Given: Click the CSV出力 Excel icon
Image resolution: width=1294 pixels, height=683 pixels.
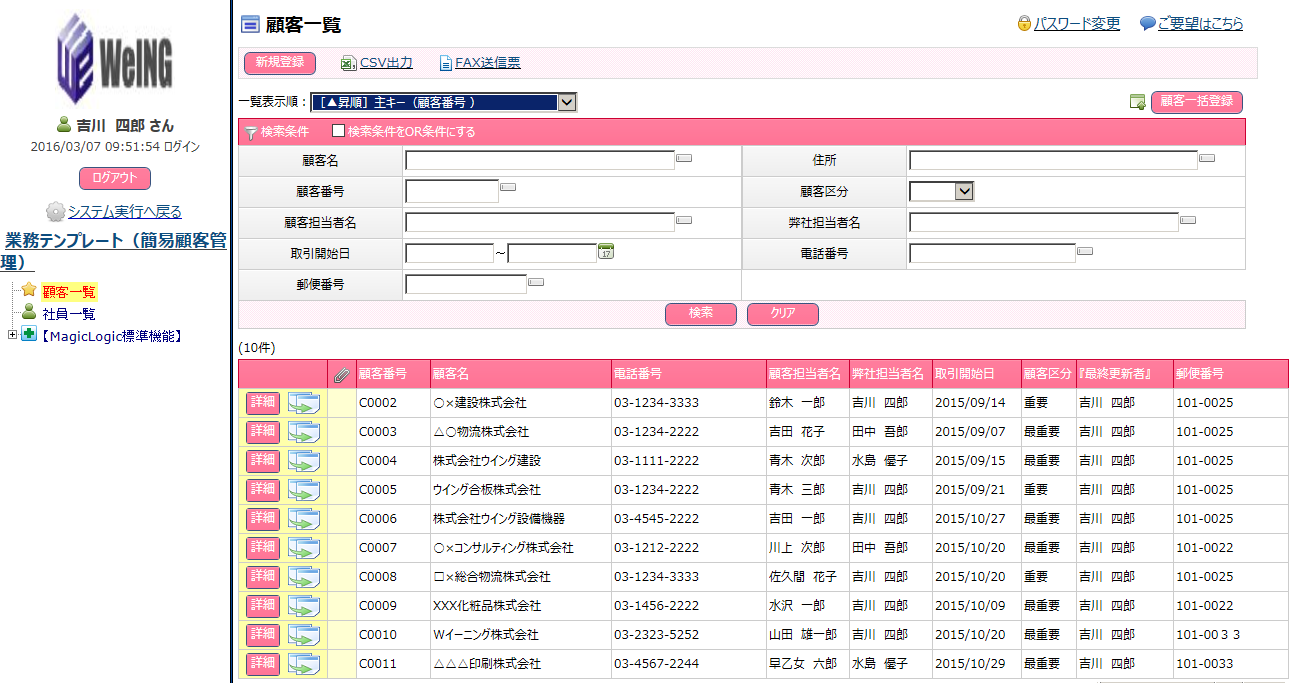Looking at the screenshot, I should (x=348, y=64).
